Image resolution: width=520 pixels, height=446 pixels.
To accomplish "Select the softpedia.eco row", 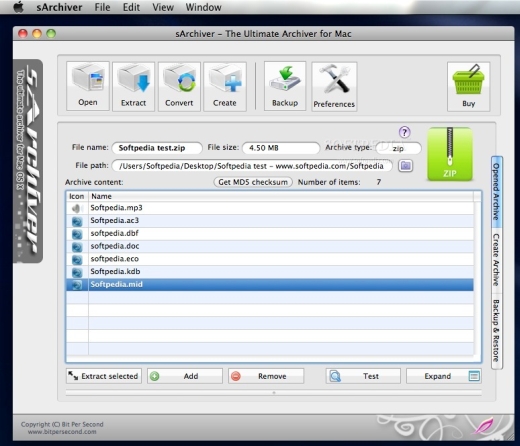I will tap(270, 259).
